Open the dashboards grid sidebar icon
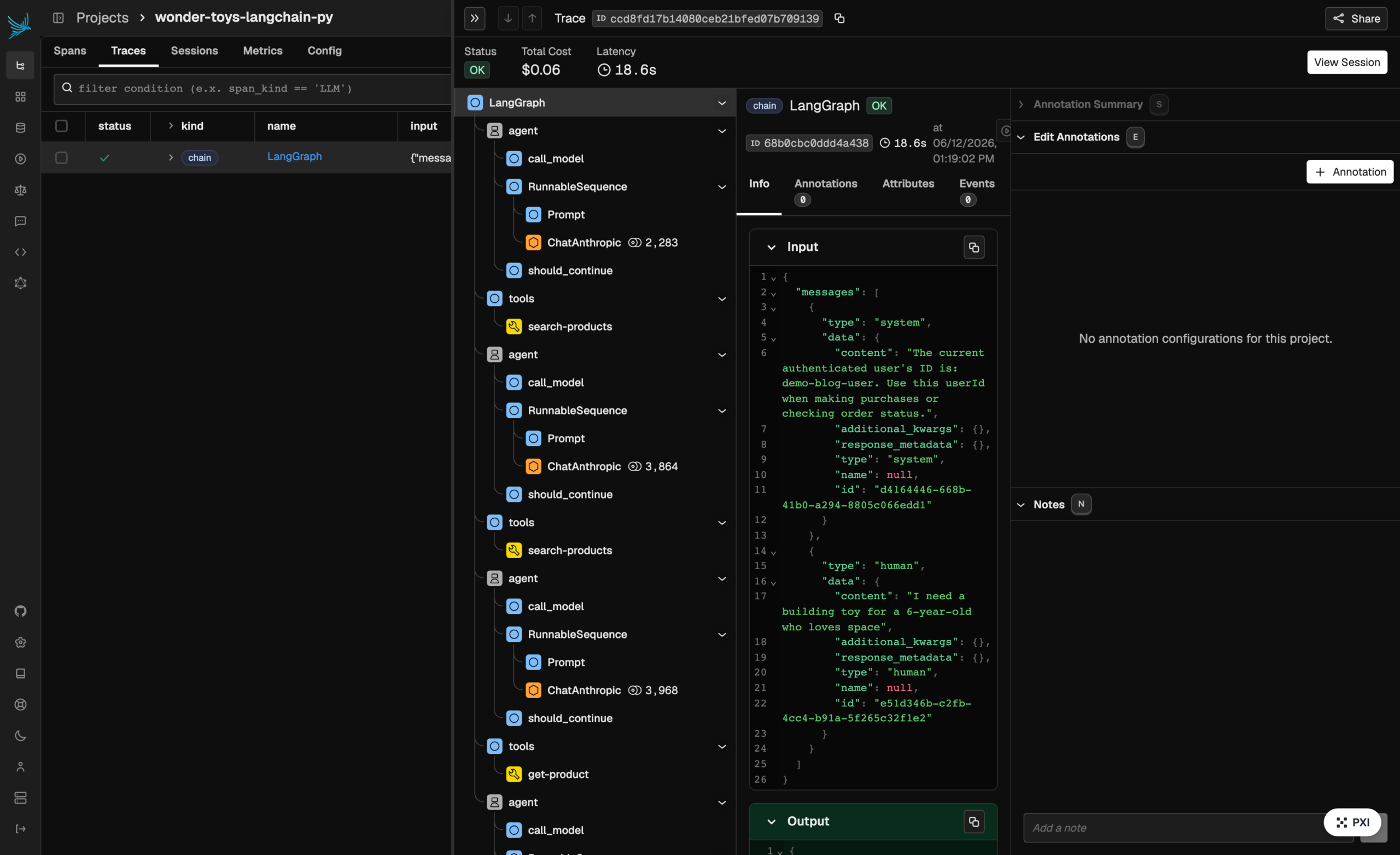 (x=20, y=97)
